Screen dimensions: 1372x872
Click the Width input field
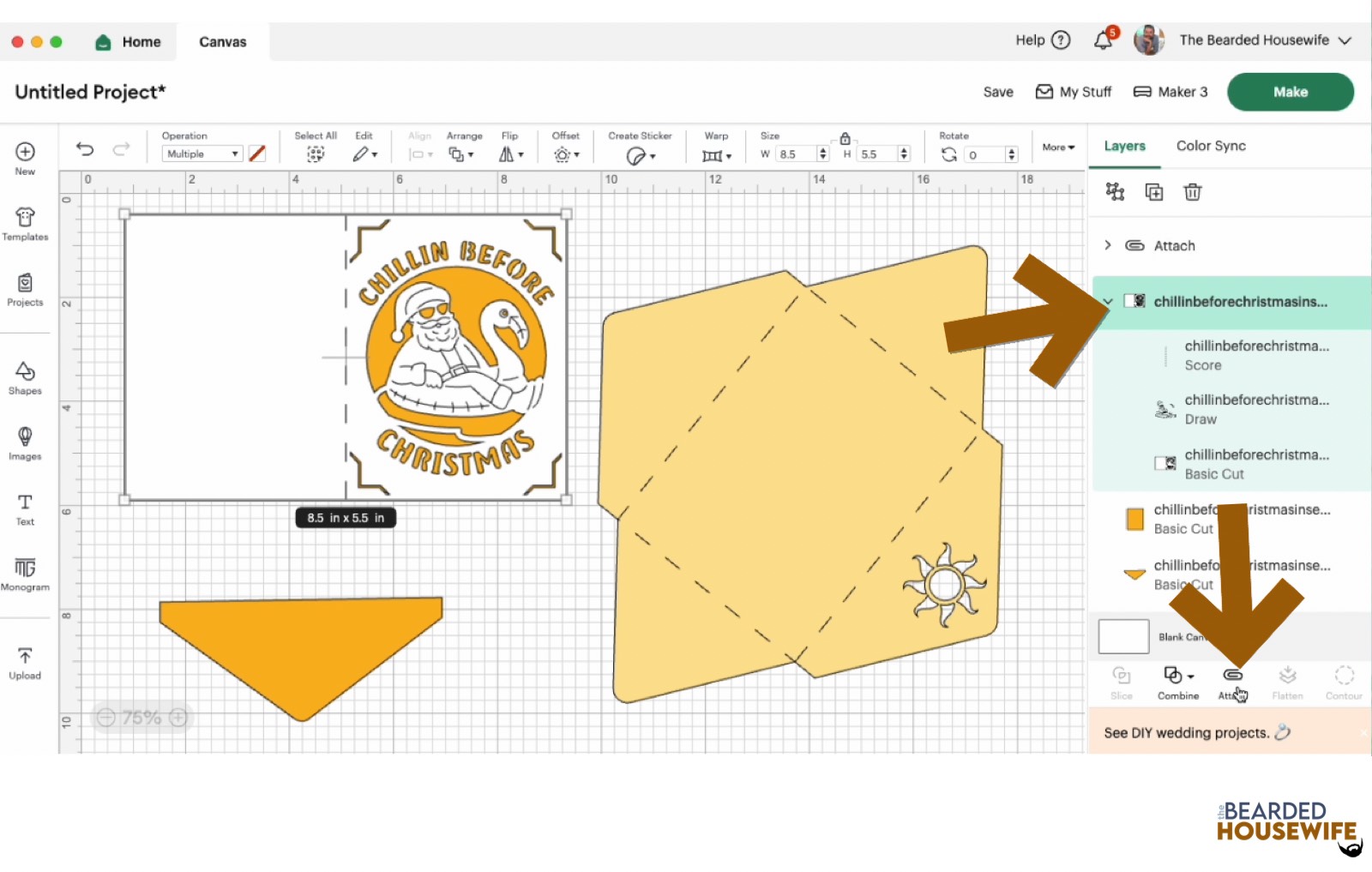[x=797, y=154]
